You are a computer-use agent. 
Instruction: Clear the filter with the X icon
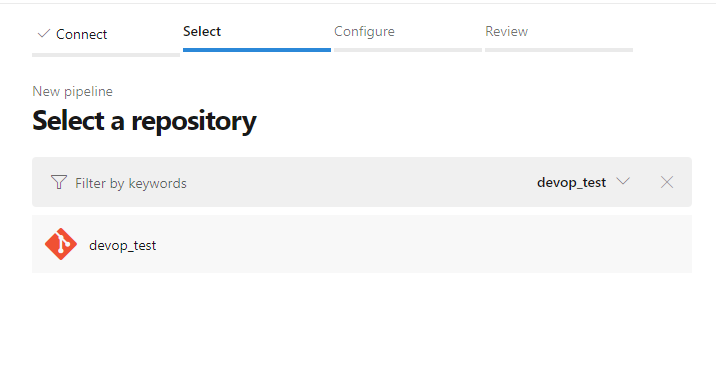tap(667, 182)
